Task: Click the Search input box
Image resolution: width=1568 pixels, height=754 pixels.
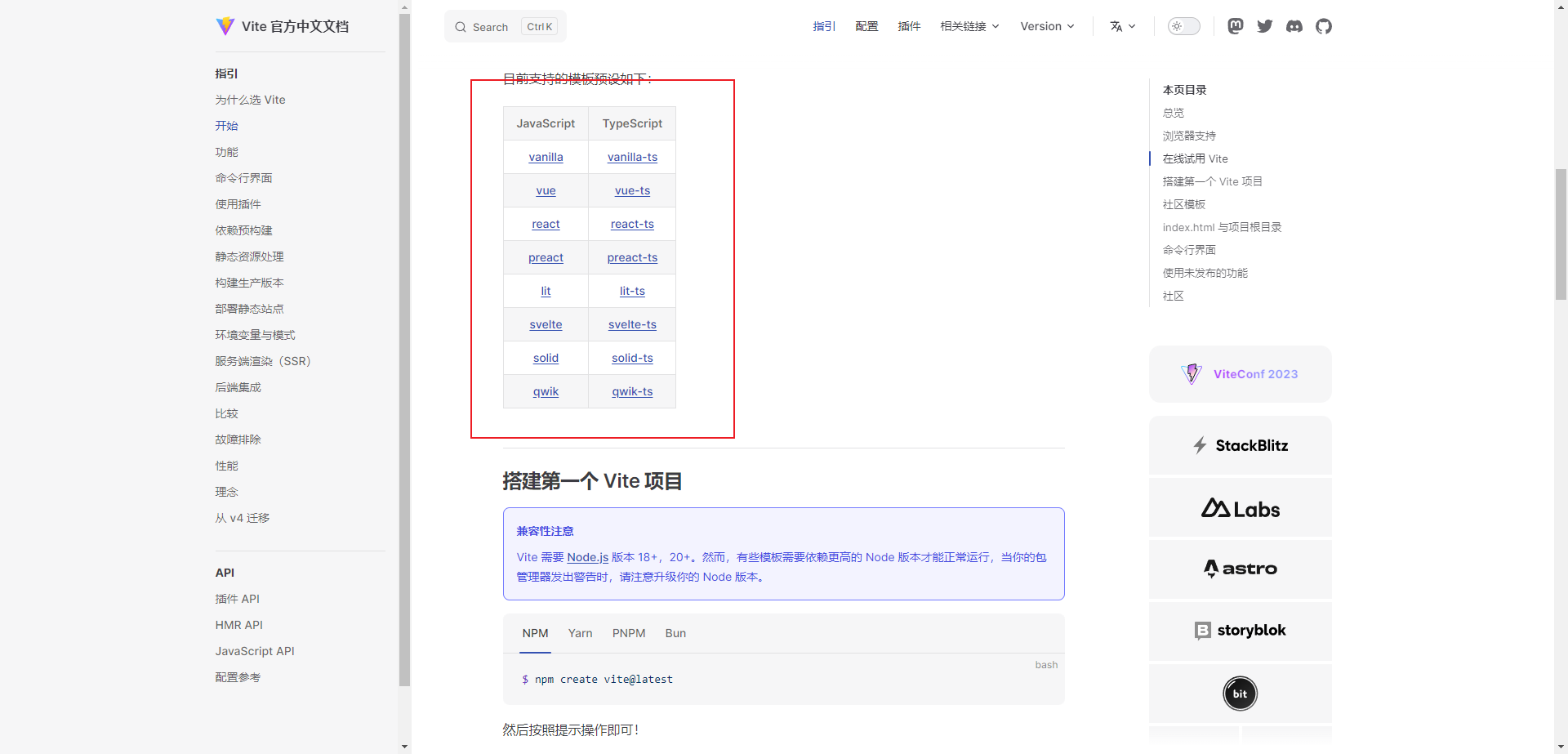Action: point(506,27)
